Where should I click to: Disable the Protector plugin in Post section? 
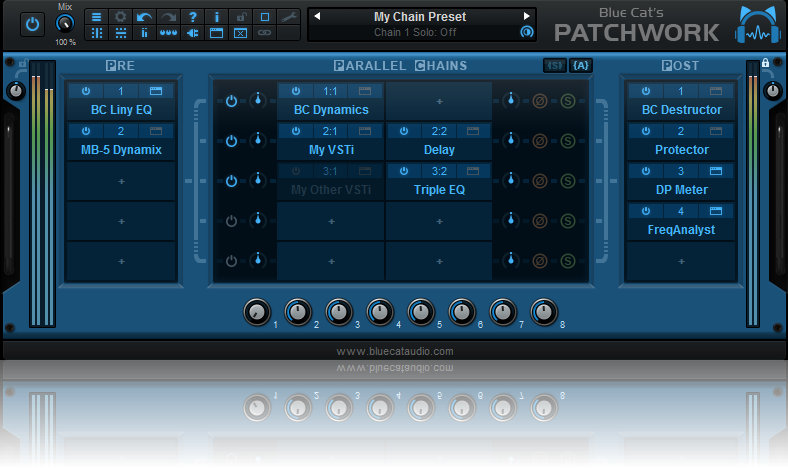click(x=645, y=131)
